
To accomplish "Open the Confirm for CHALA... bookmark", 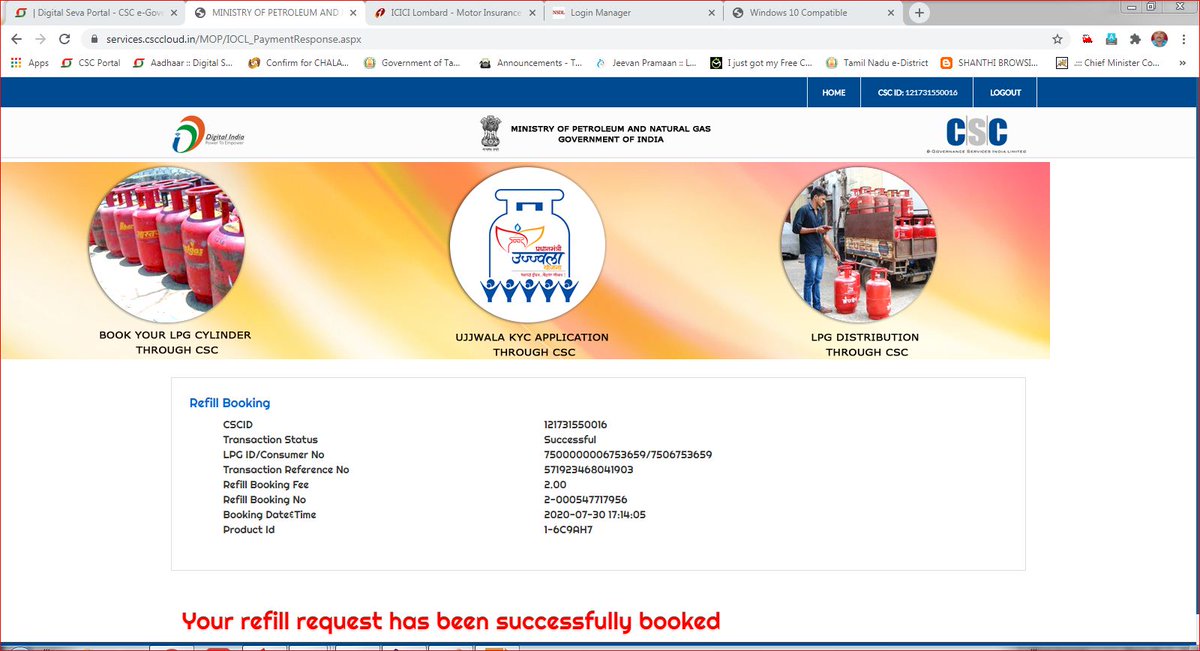I will click(298, 63).
